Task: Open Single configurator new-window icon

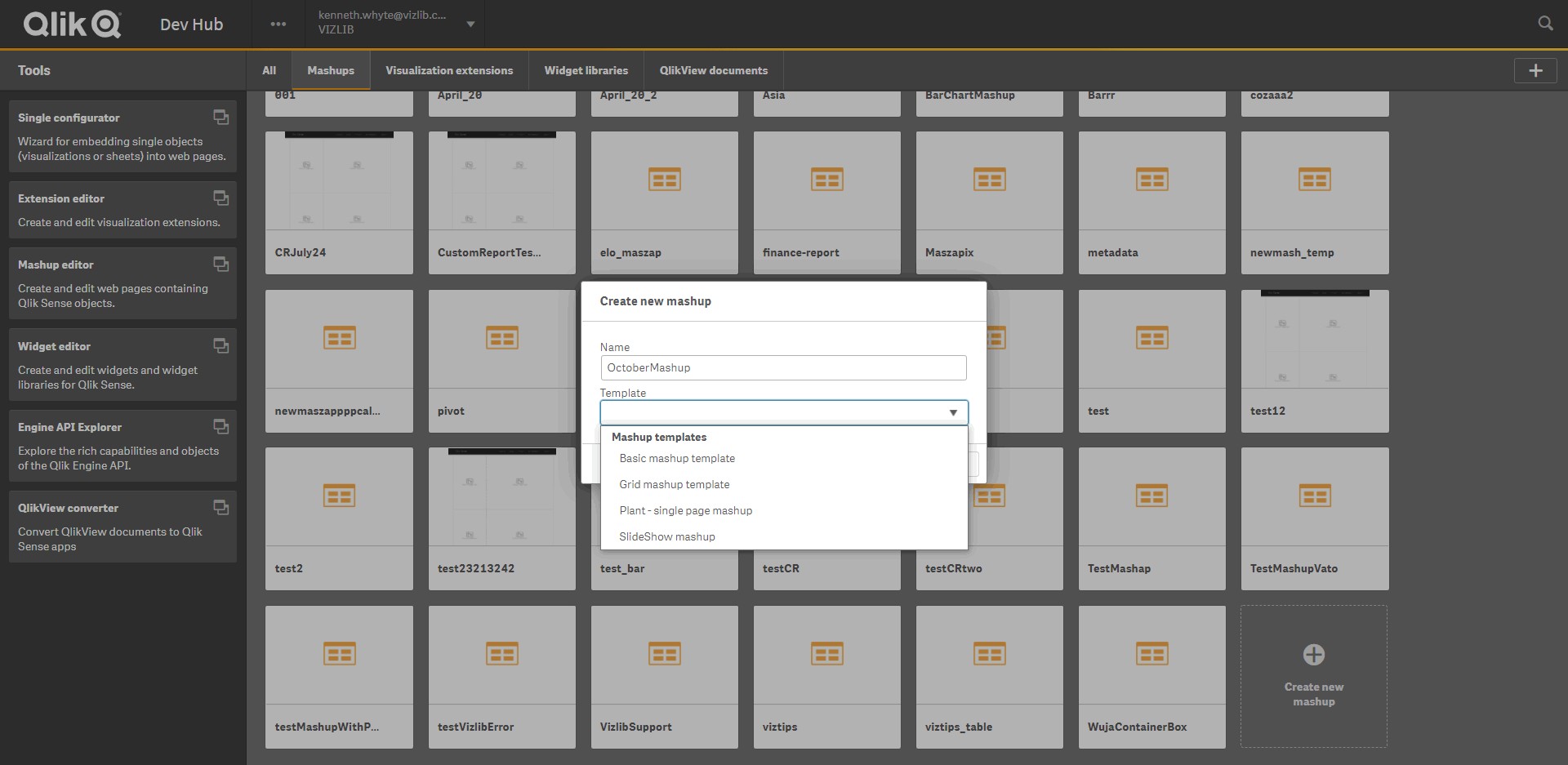Action: pos(220,117)
